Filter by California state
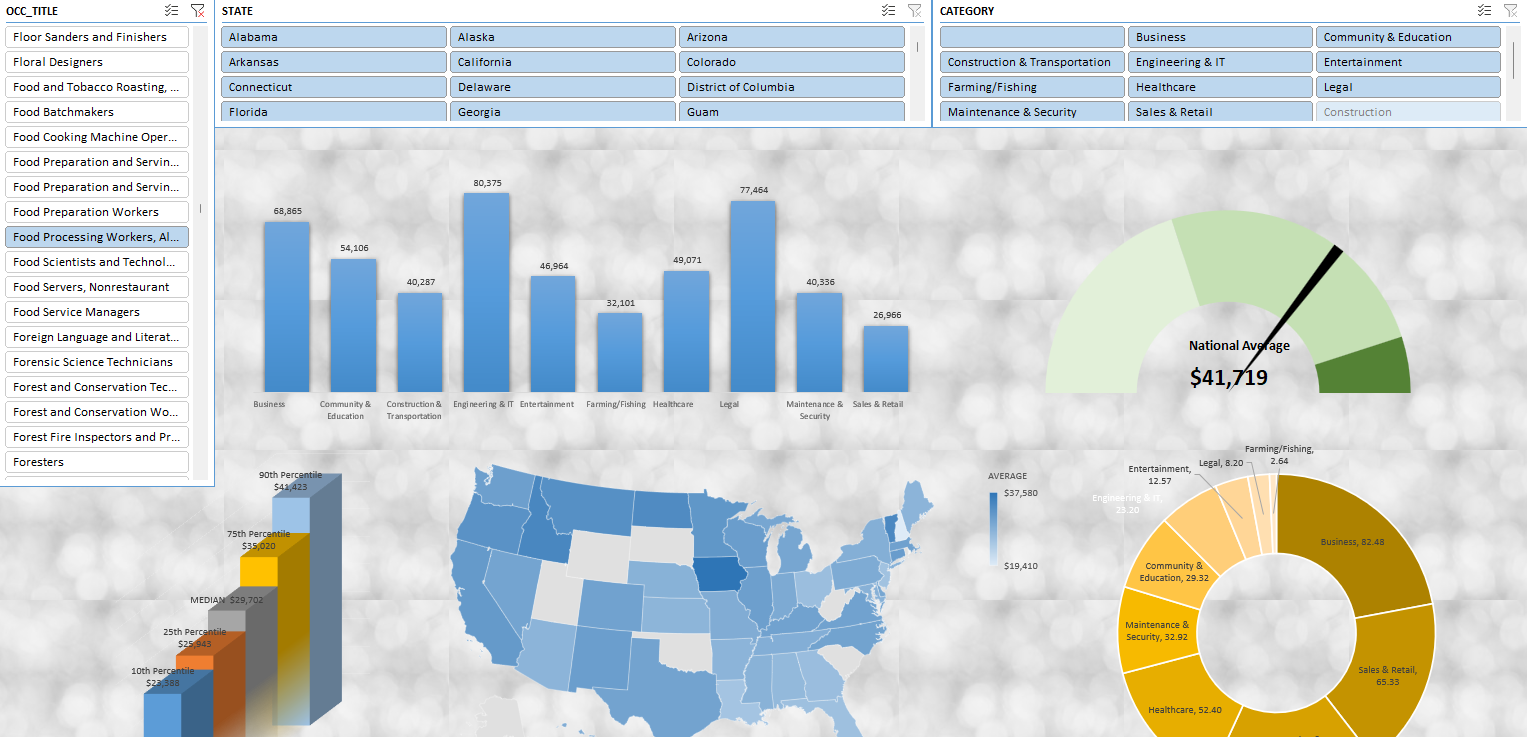This screenshot has height=737, width=1527. [x=563, y=62]
